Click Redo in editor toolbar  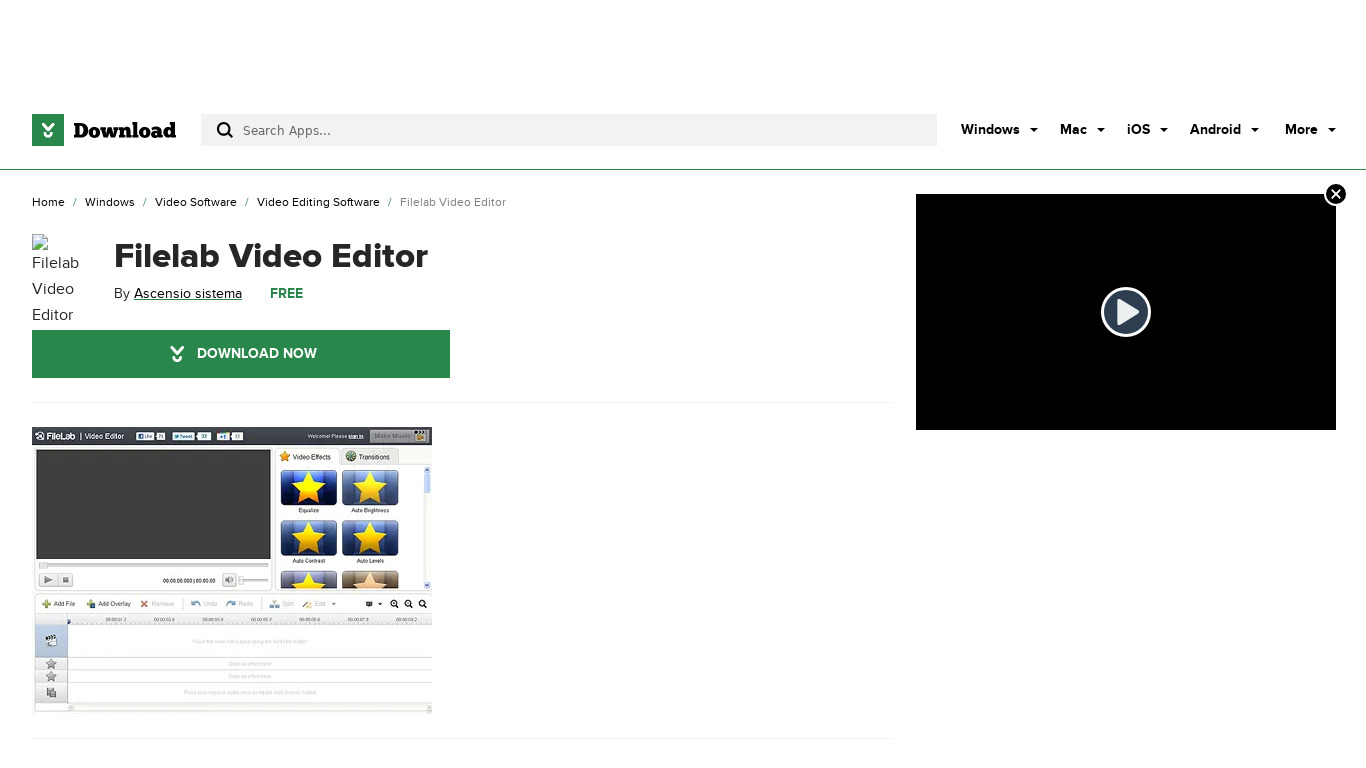tap(239, 604)
